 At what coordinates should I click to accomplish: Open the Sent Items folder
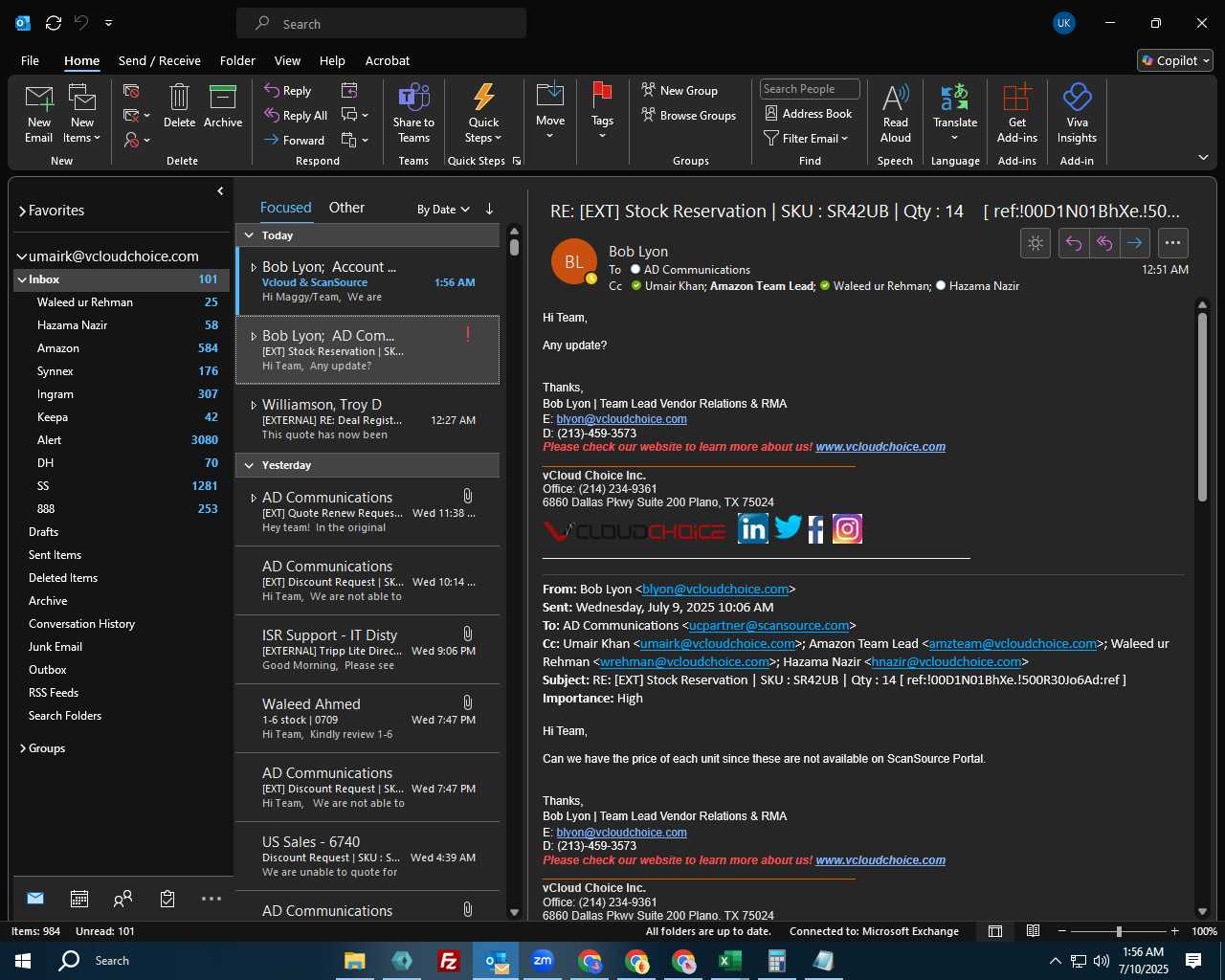coord(55,555)
